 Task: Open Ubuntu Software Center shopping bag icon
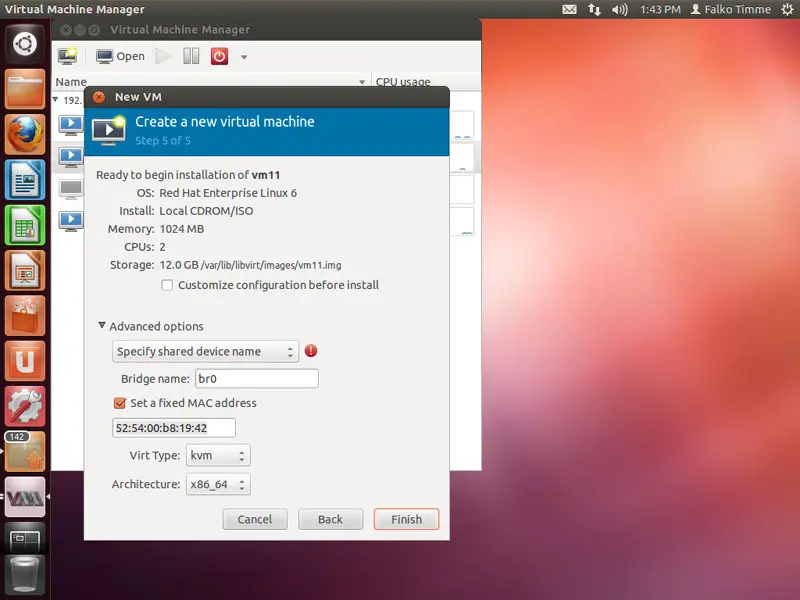[24, 316]
